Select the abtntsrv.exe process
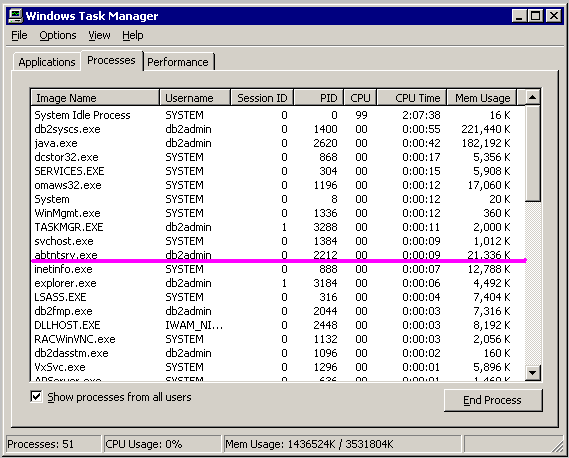Screen dimensions: 569x458 tap(278, 255)
